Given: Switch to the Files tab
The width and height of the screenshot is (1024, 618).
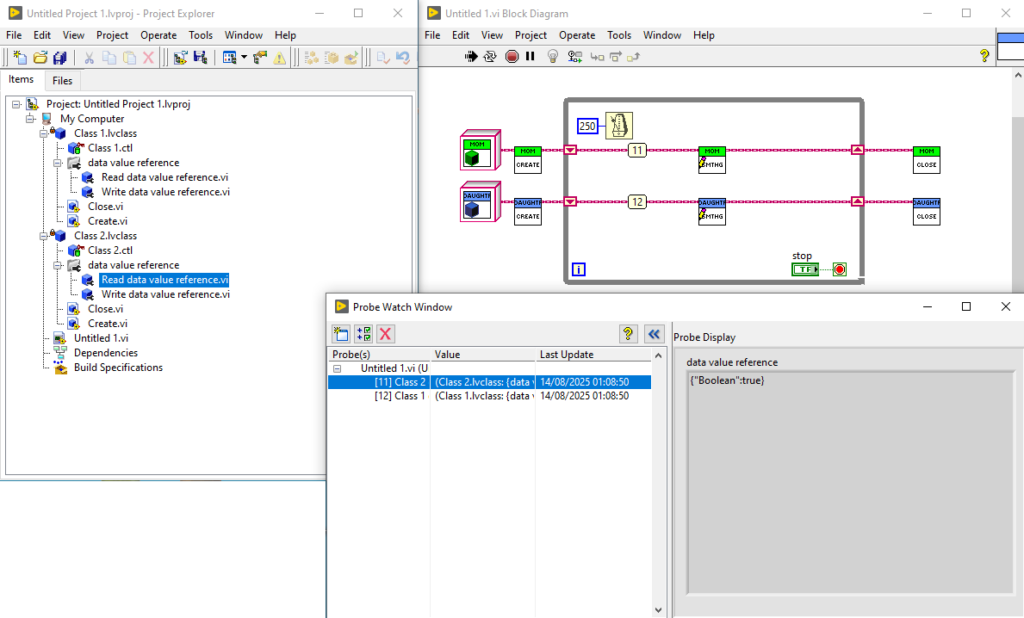Looking at the screenshot, I should click(62, 80).
